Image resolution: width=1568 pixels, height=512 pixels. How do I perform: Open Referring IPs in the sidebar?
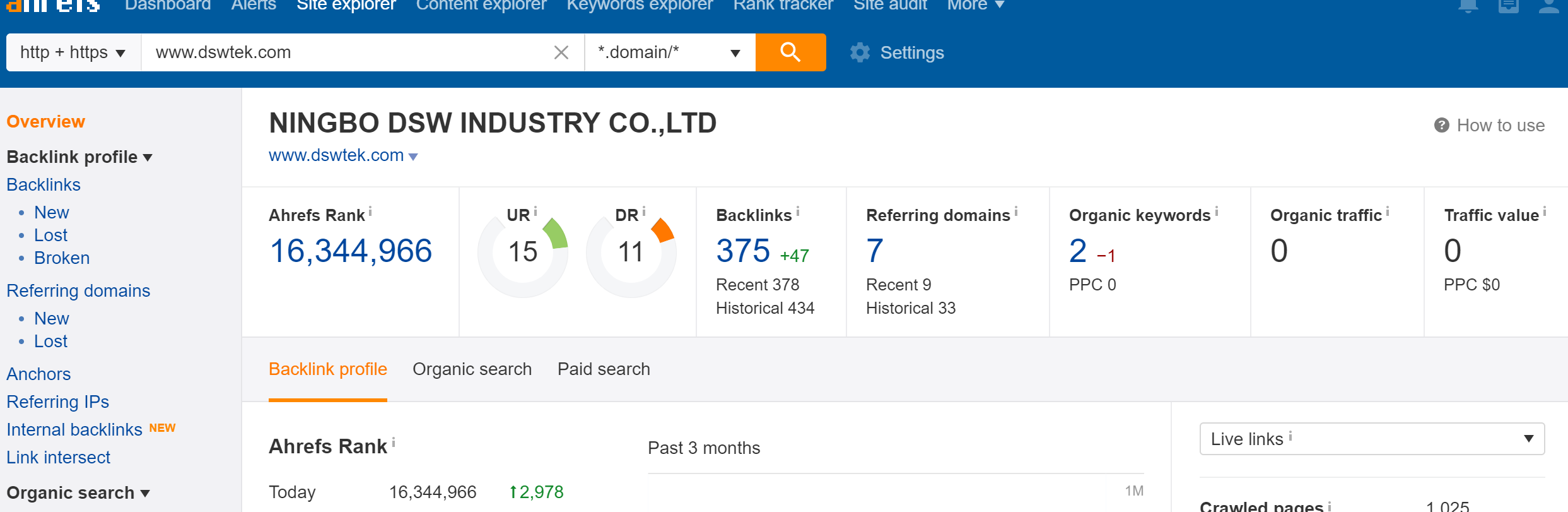[x=57, y=402]
